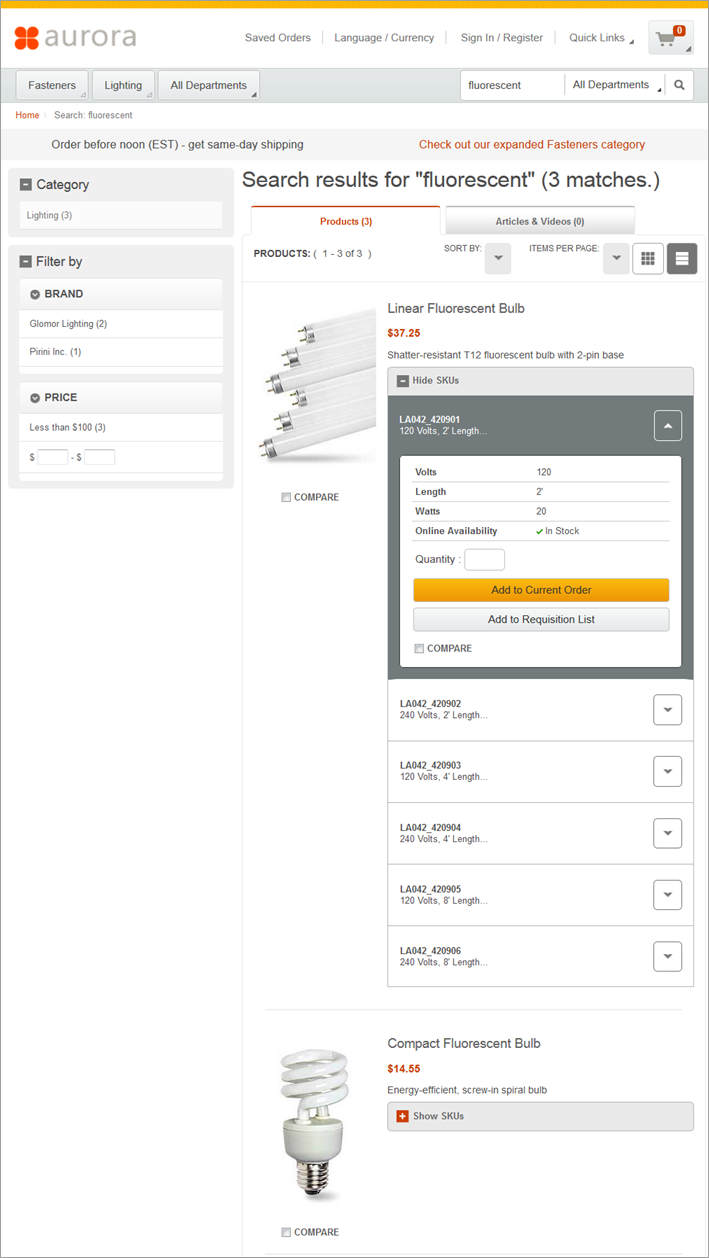
Task: Switch to grid view layout
Action: [x=647, y=258]
